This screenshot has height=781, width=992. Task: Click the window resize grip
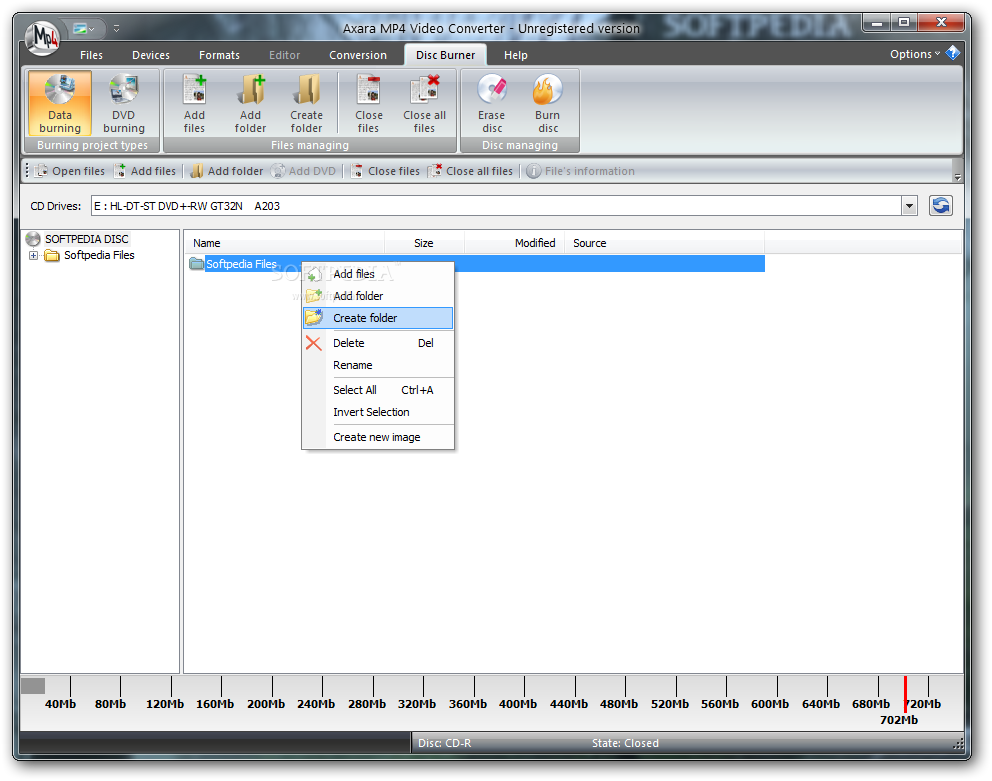coord(958,744)
